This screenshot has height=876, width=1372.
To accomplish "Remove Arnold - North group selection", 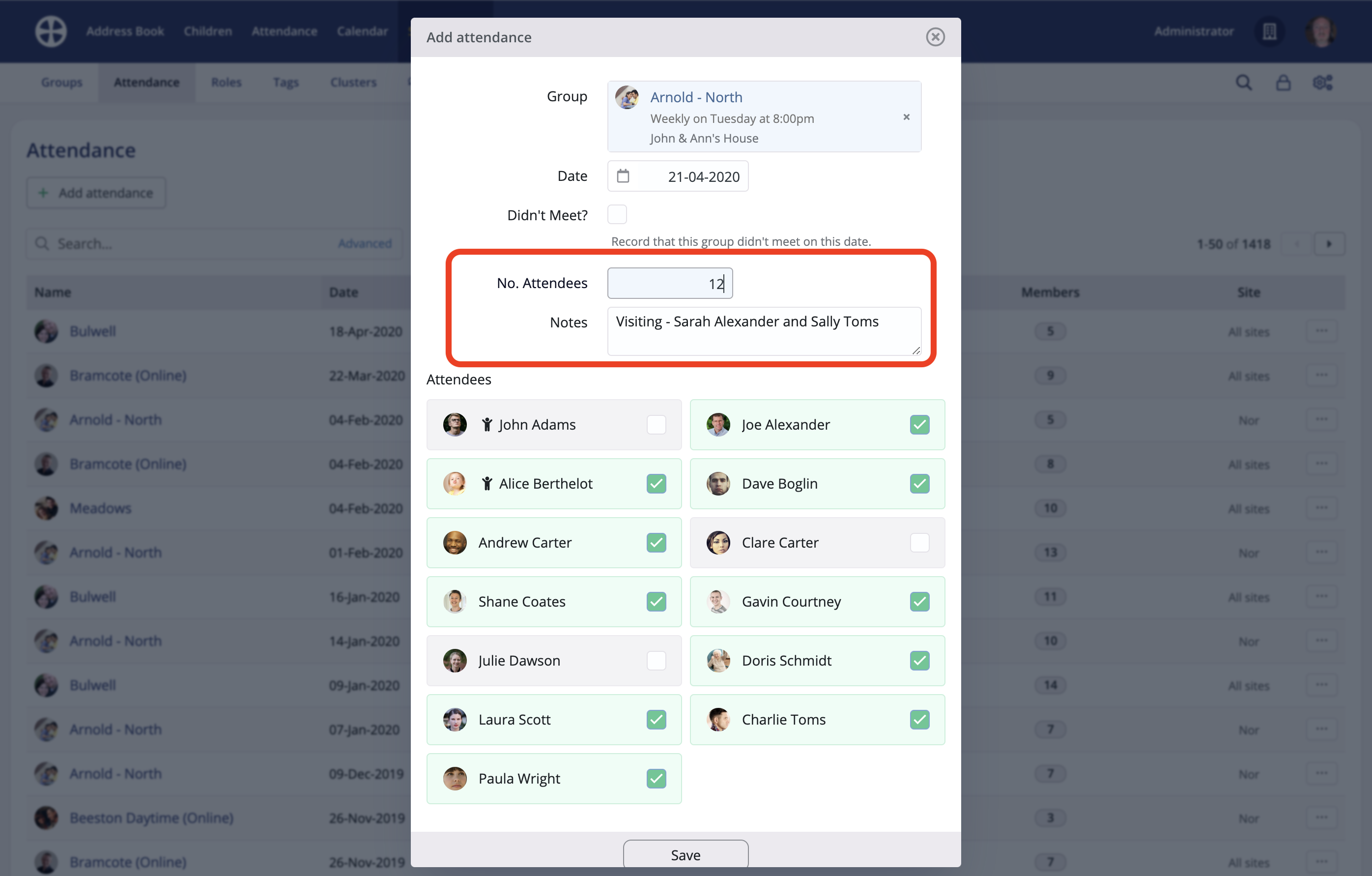I will pyautogui.click(x=906, y=117).
